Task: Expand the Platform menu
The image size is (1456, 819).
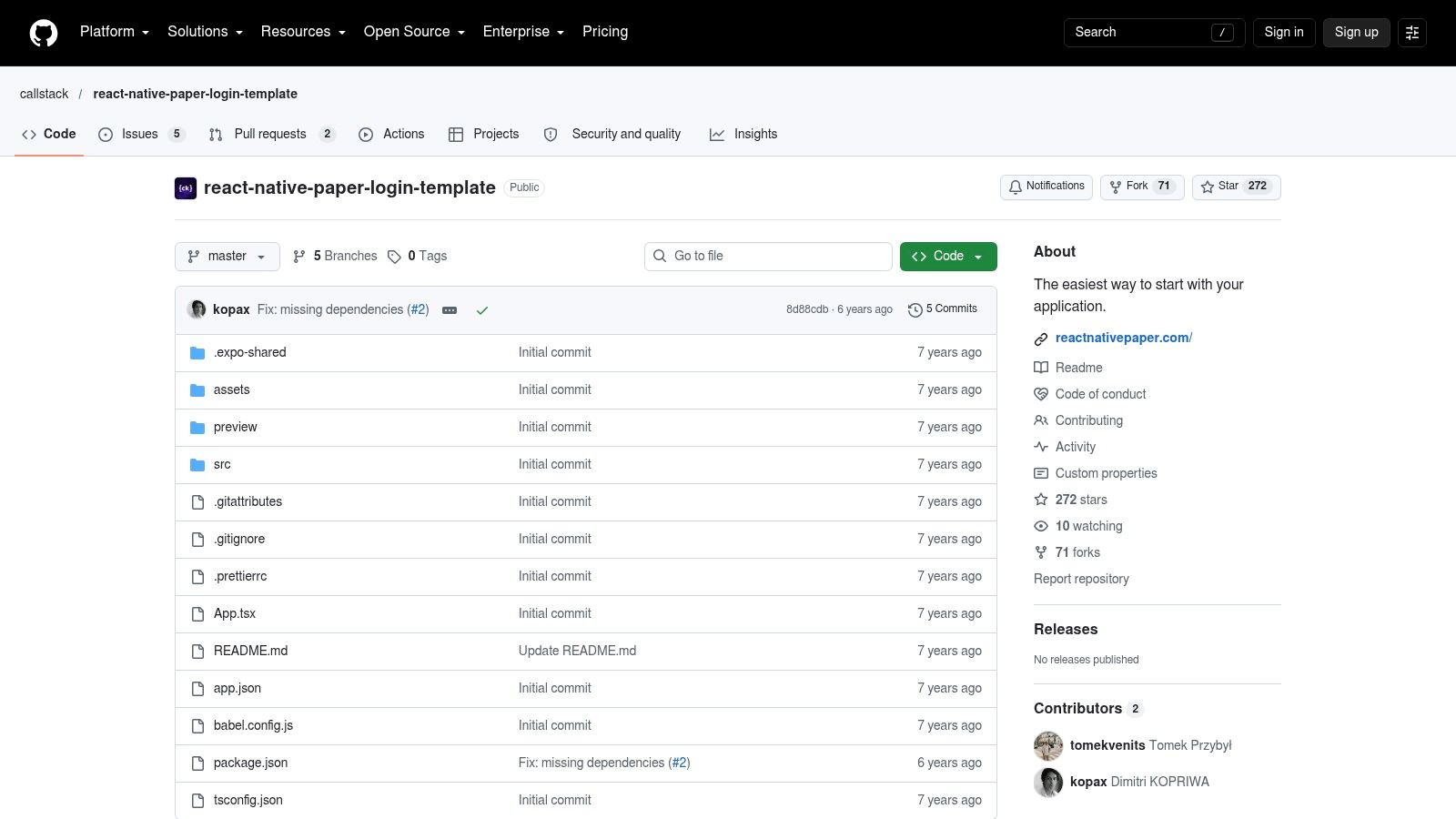Action: (x=115, y=32)
